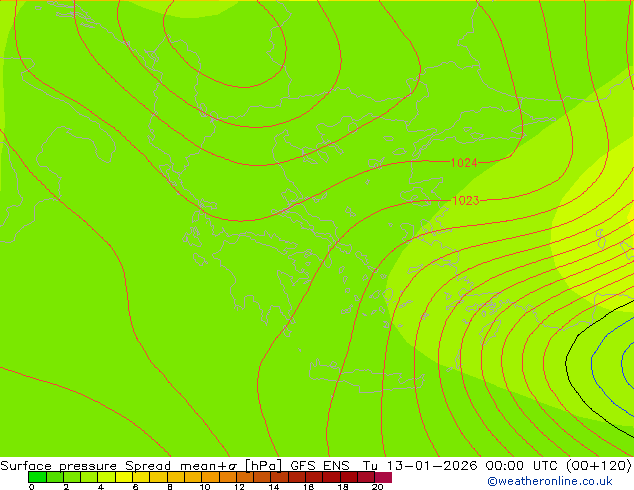Click legend scale number 0
Image resolution: width=634 pixels, height=490 pixels.
coord(31,487)
